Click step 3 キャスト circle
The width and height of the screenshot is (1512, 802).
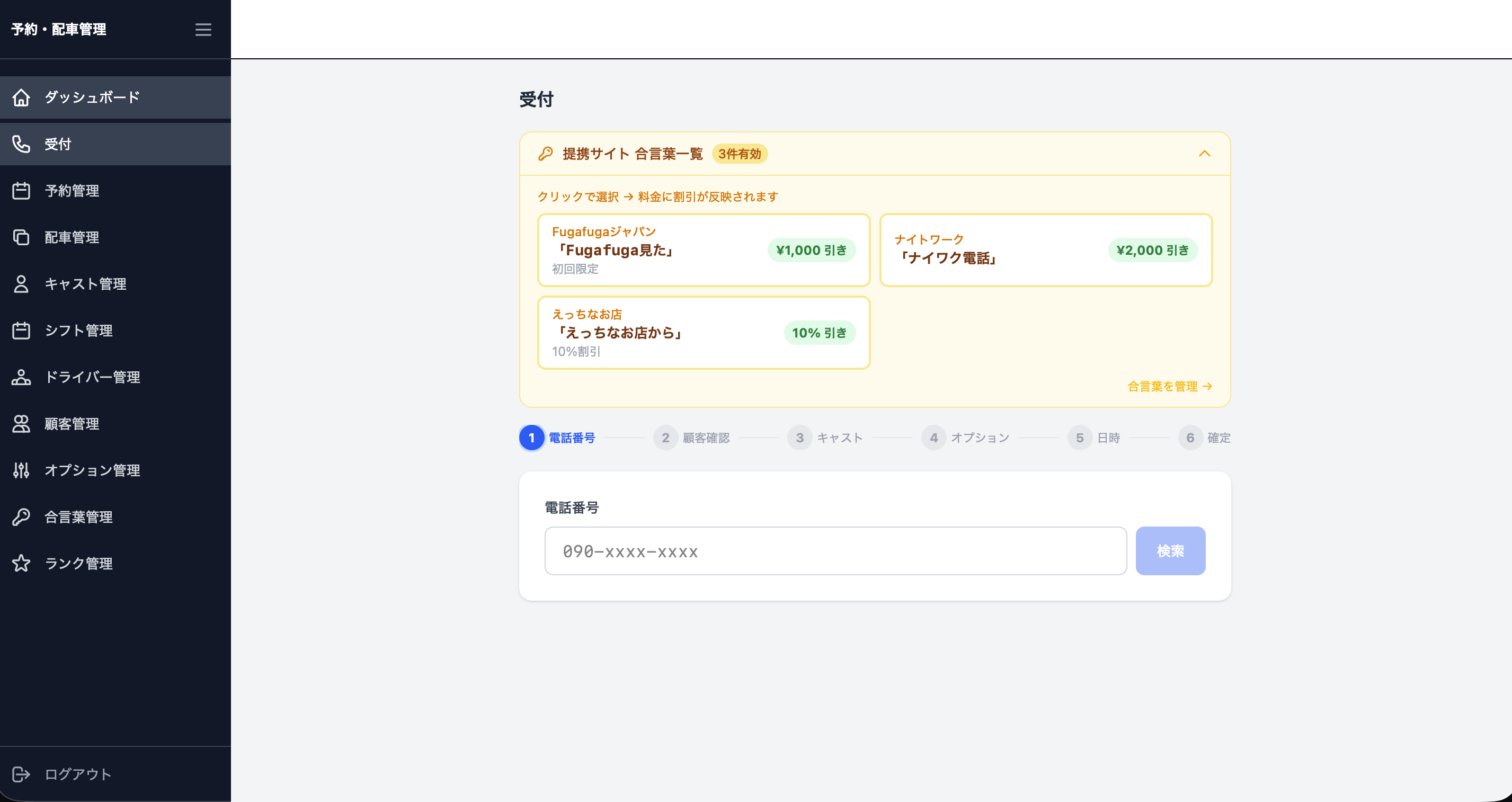(x=799, y=438)
